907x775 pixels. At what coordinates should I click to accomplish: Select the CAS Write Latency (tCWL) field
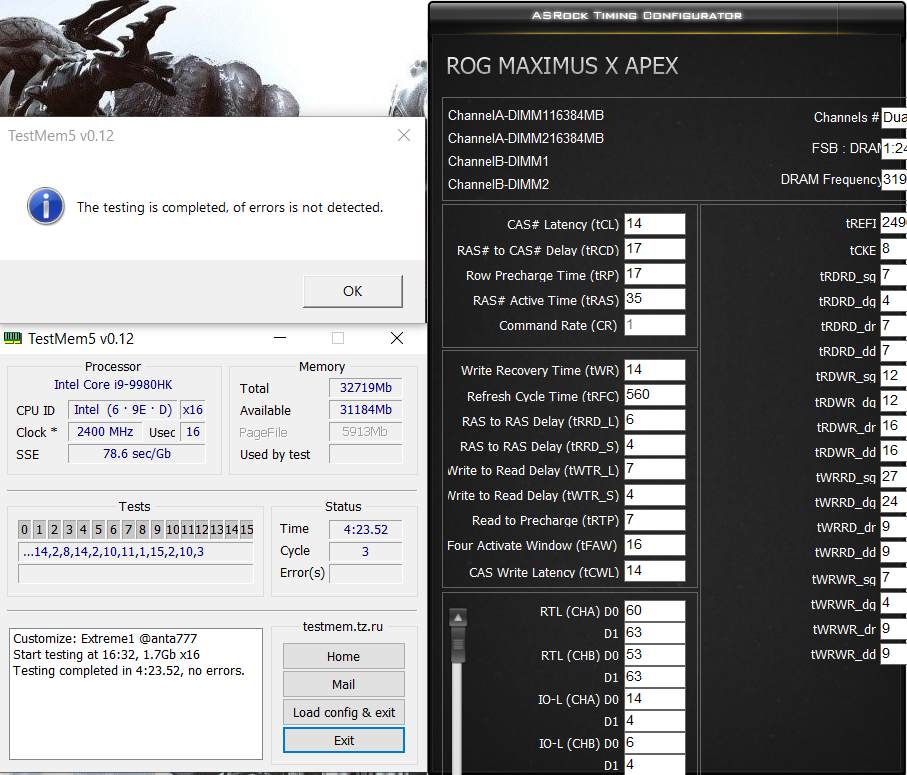point(655,571)
